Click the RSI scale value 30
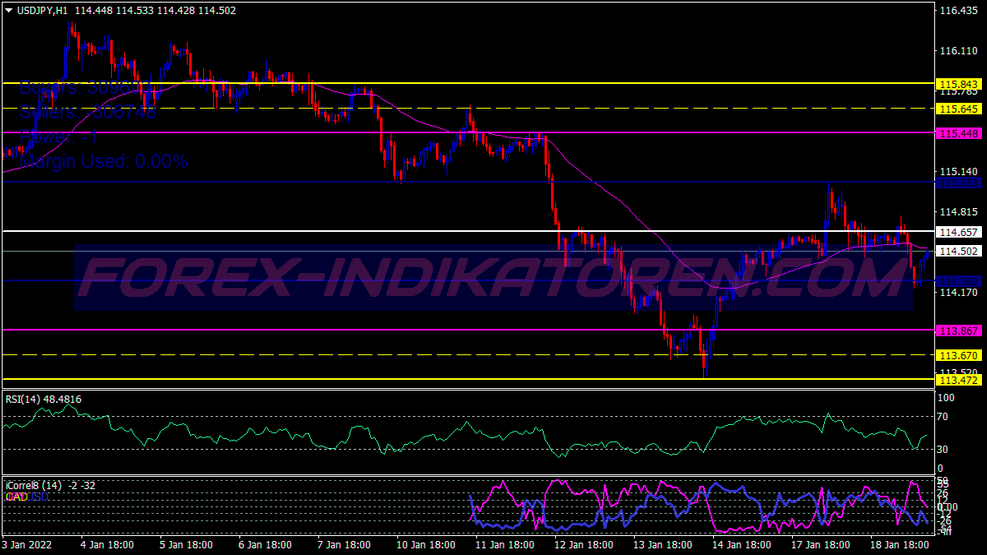 942,449
